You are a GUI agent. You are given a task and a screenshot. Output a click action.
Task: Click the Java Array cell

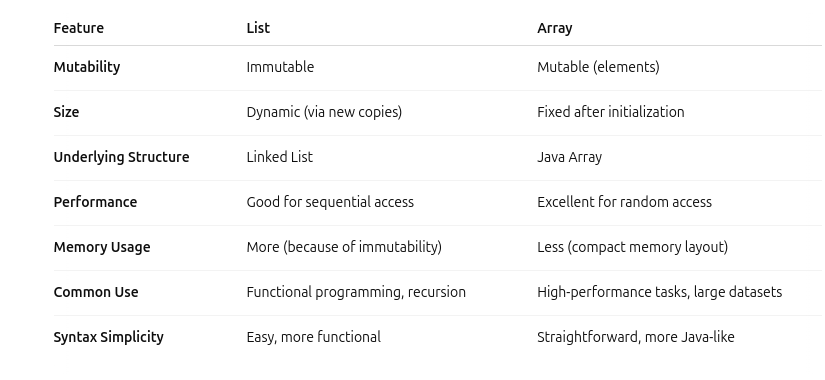tap(569, 157)
